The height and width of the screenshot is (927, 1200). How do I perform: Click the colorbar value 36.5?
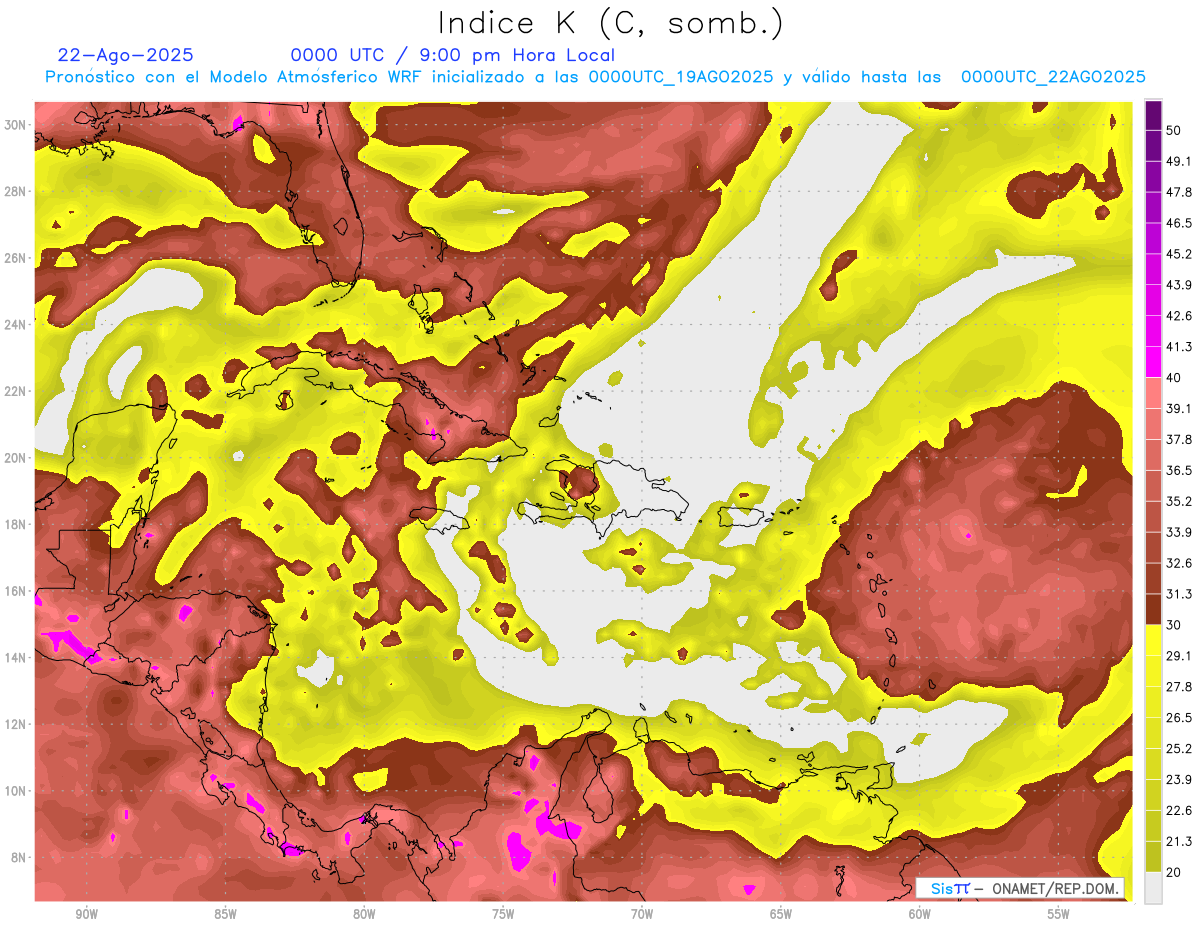(x=1178, y=471)
